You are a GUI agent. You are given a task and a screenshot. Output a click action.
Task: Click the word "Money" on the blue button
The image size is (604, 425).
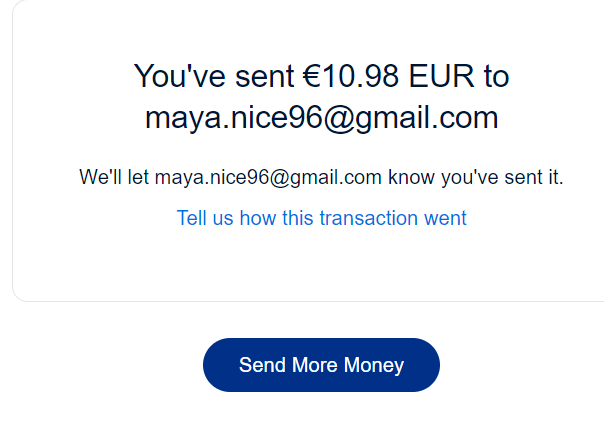(374, 365)
